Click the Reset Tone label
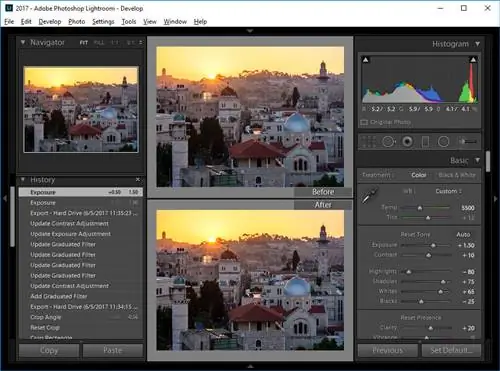500x371 pixels. [415, 235]
